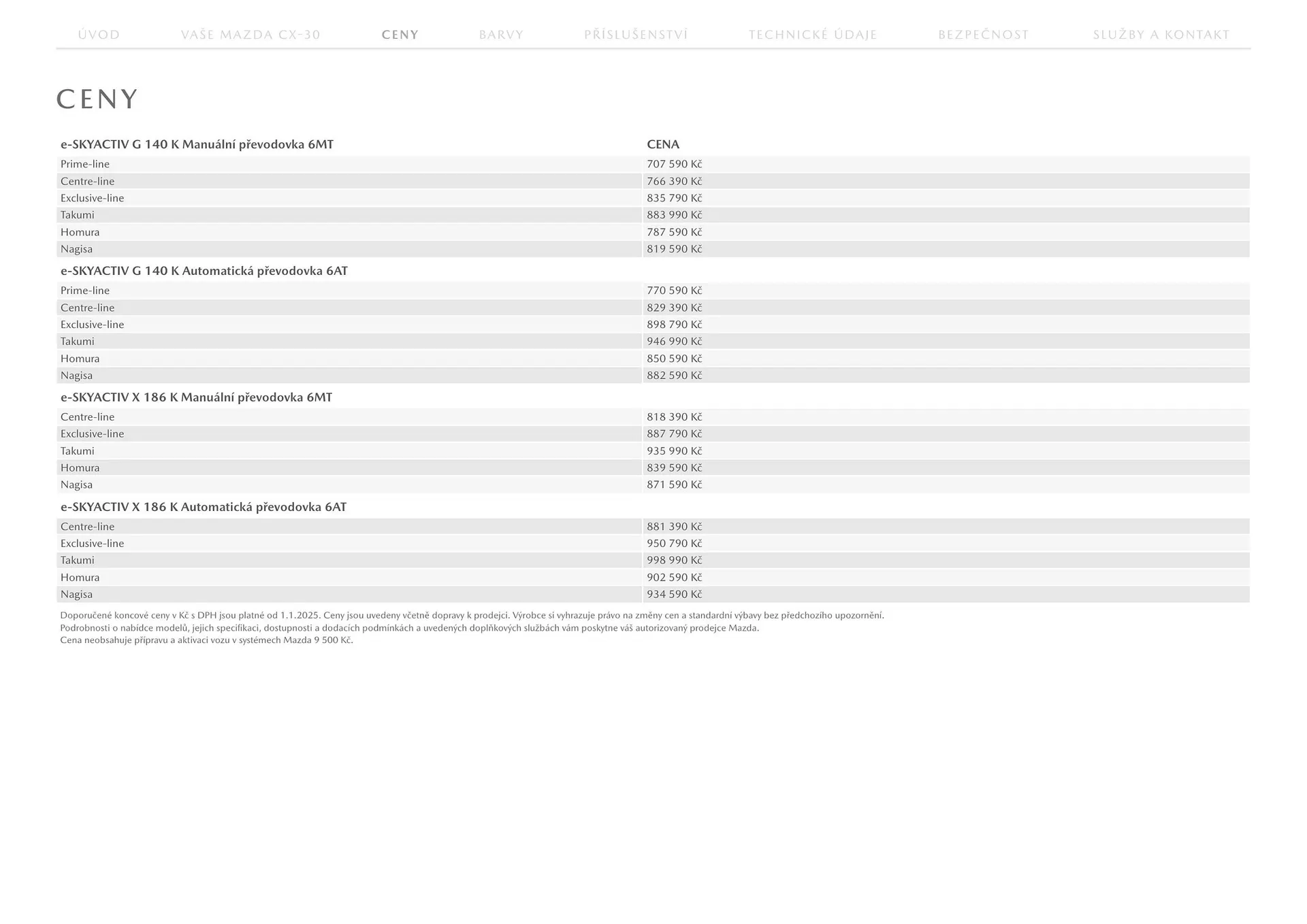Image resolution: width=1307 pixels, height=924 pixels.
Task: Open the ÚVOD navigation tab
Action: pyautogui.click(x=99, y=35)
